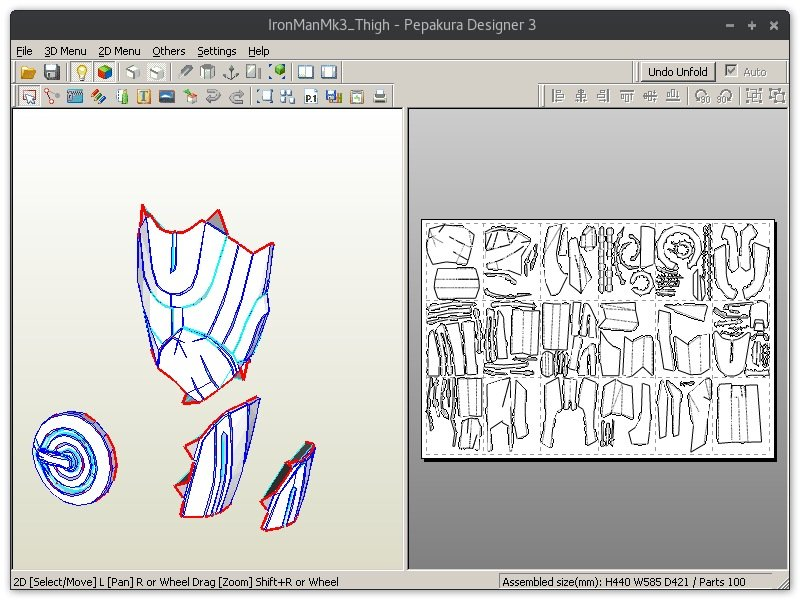
Task: Open the 3D Menu
Action: pyautogui.click(x=65, y=51)
